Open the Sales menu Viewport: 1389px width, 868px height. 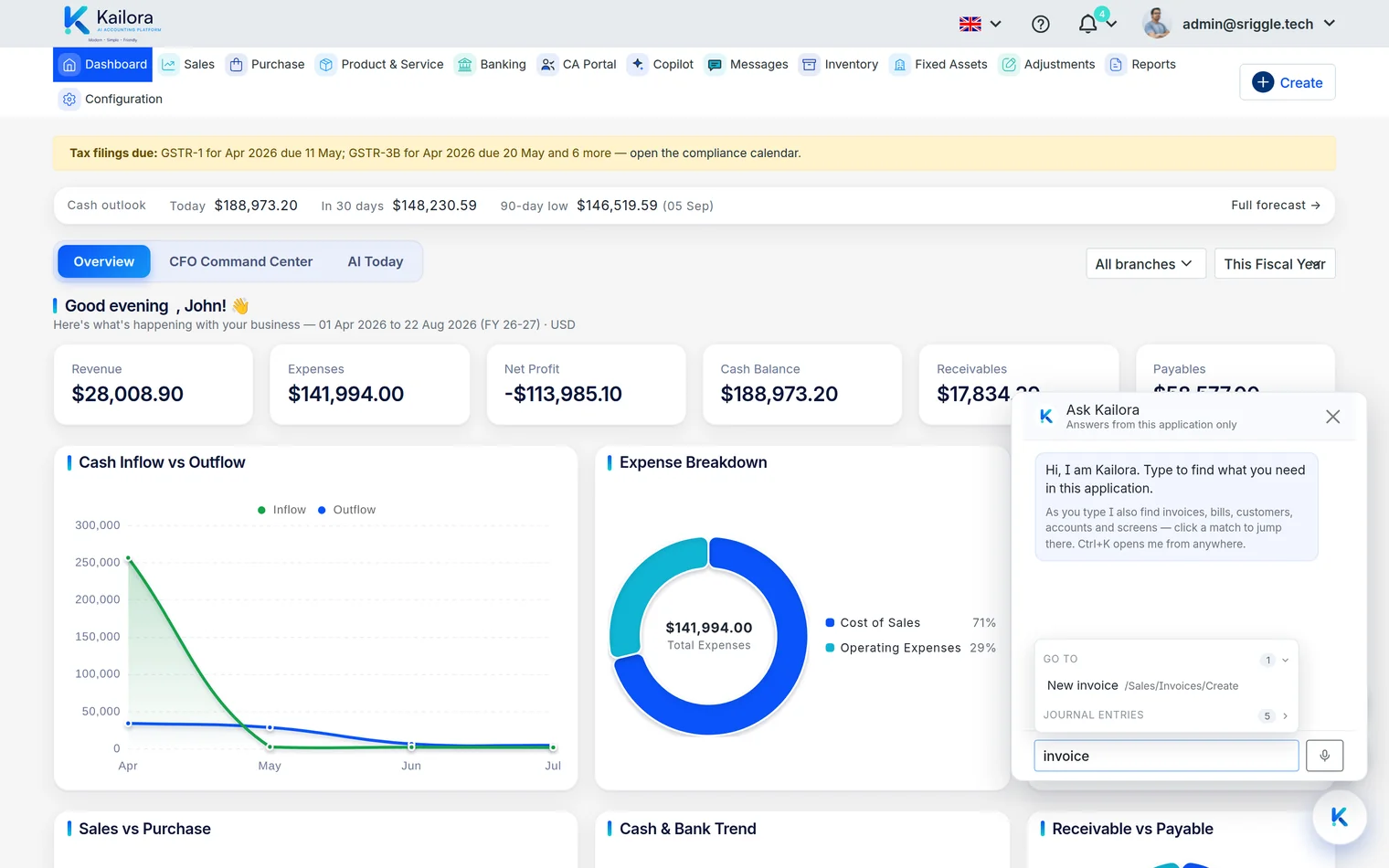(187, 64)
